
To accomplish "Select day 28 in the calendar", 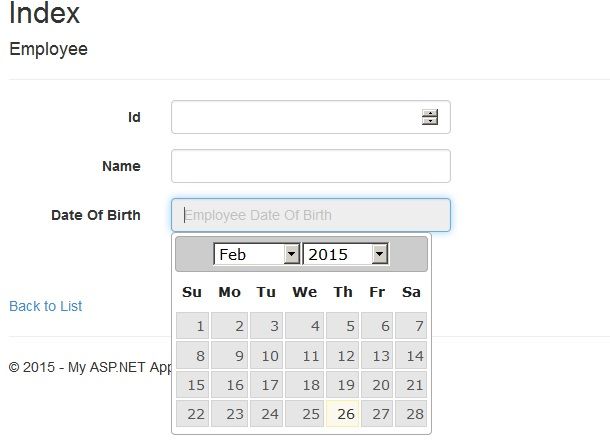I will (411, 414).
